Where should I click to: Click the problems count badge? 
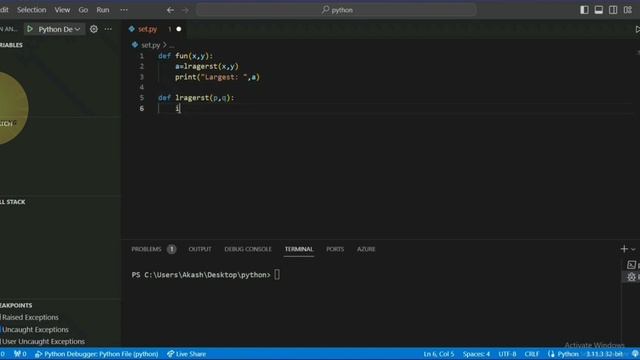click(x=171, y=249)
